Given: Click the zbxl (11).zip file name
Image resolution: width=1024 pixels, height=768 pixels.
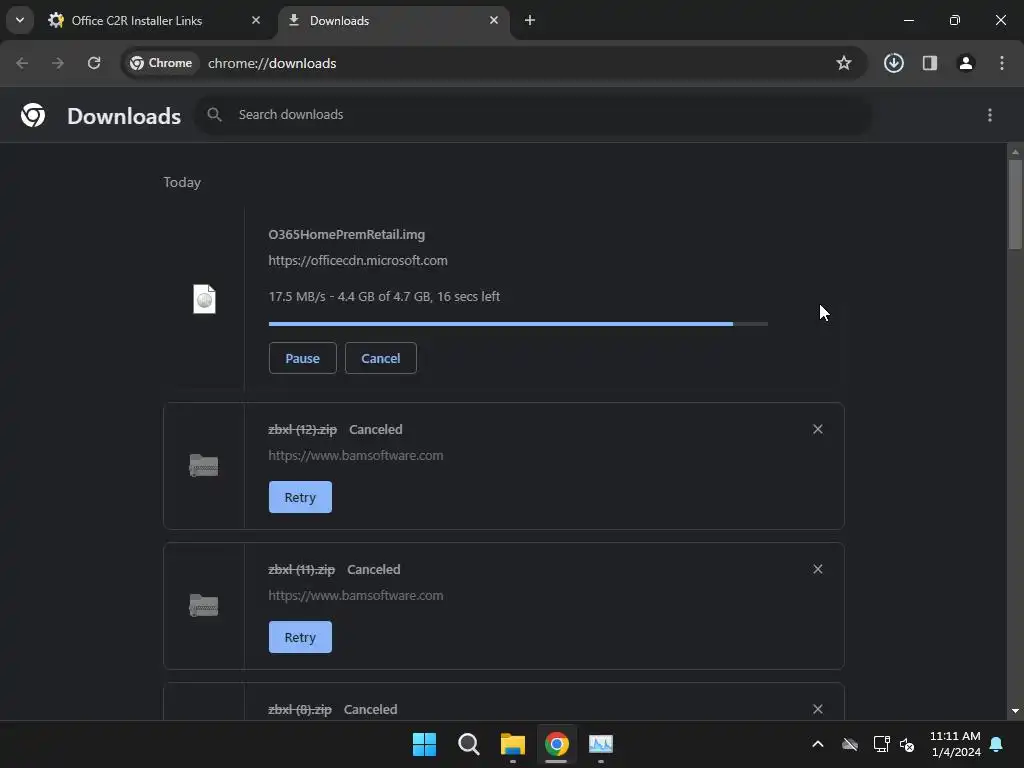Looking at the screenshot, I should tap(301, 569).
